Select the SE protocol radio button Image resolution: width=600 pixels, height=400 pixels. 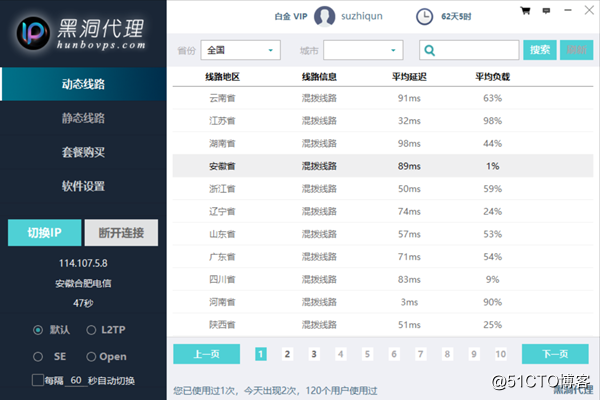[38, 357]
